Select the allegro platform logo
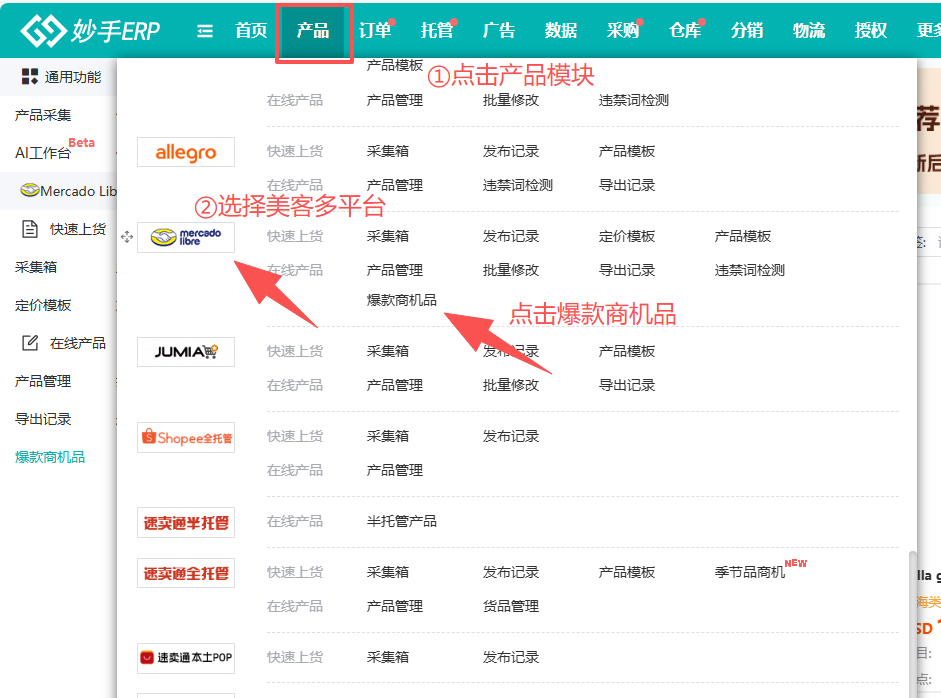This screenshot has height=698, width=941. 185,152
